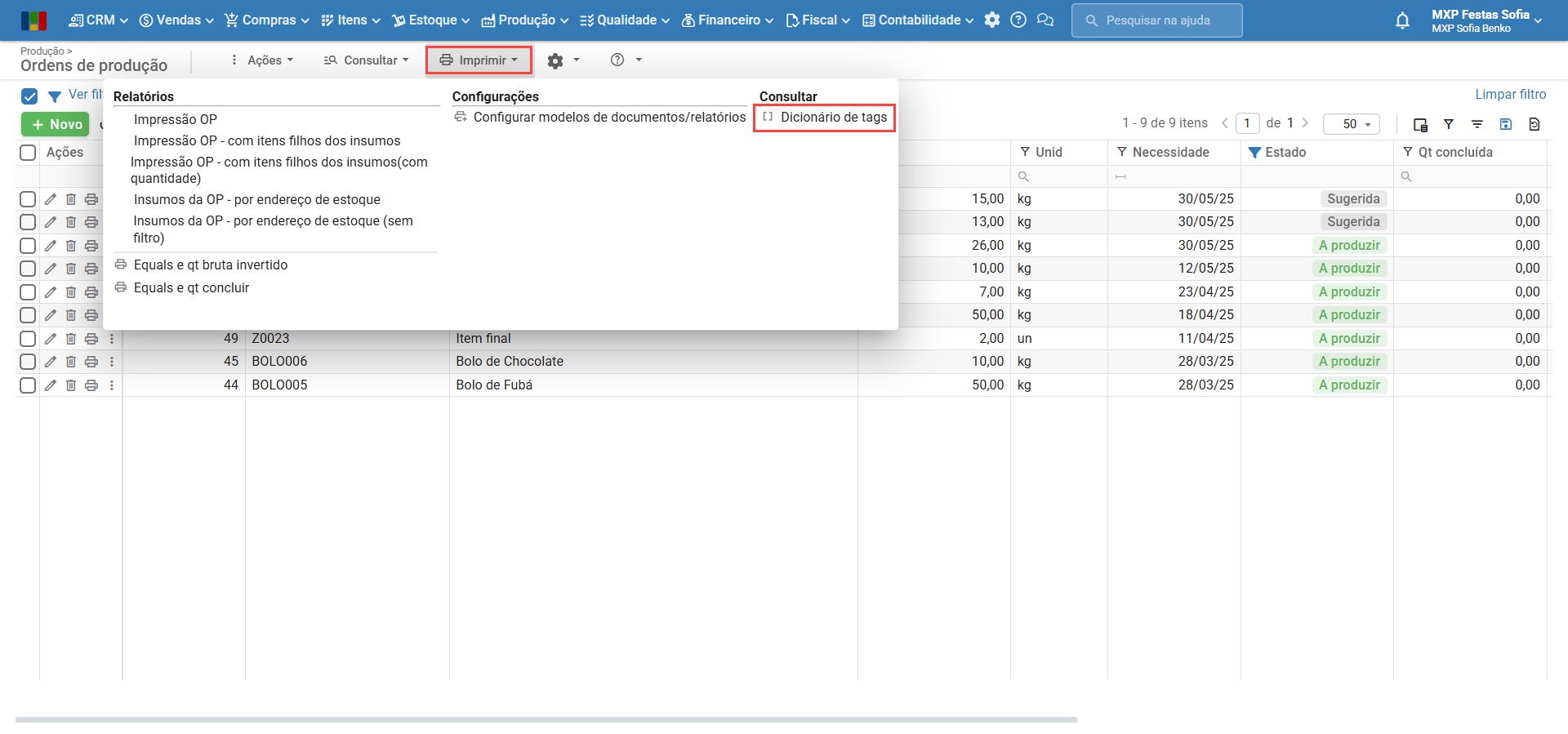Edit the Bolo de Chocolate order with pencil
1568x734 pixels.
51,362
